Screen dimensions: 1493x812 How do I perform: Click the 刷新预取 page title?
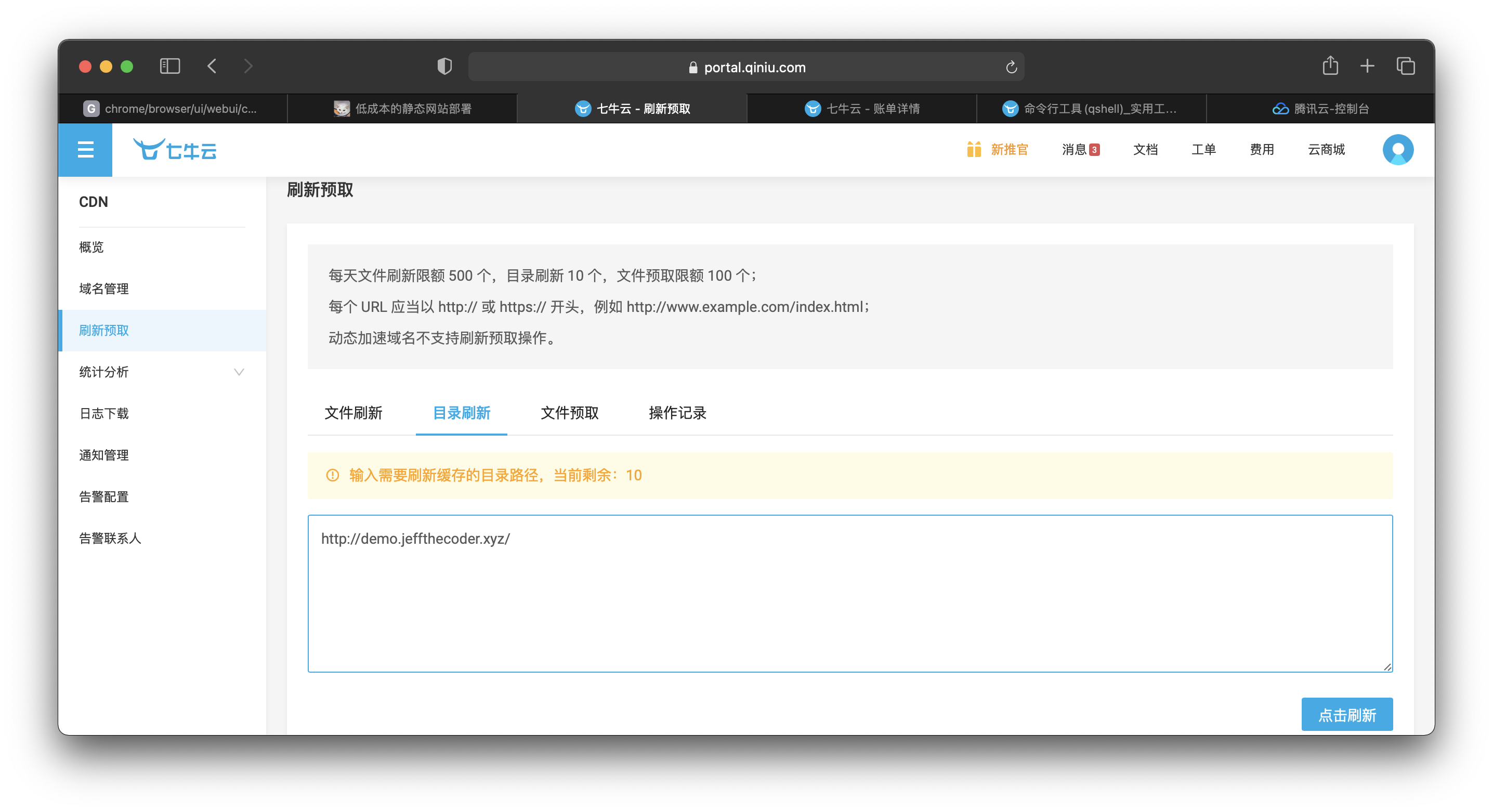click(x=320, y=190)
